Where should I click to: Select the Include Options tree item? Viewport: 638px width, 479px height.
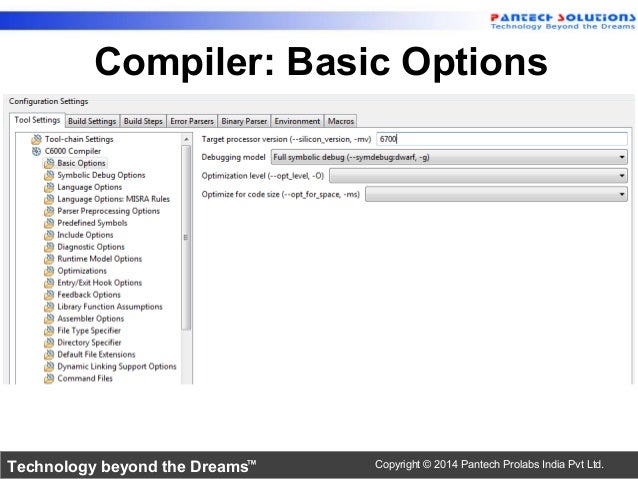click(85, 235)
